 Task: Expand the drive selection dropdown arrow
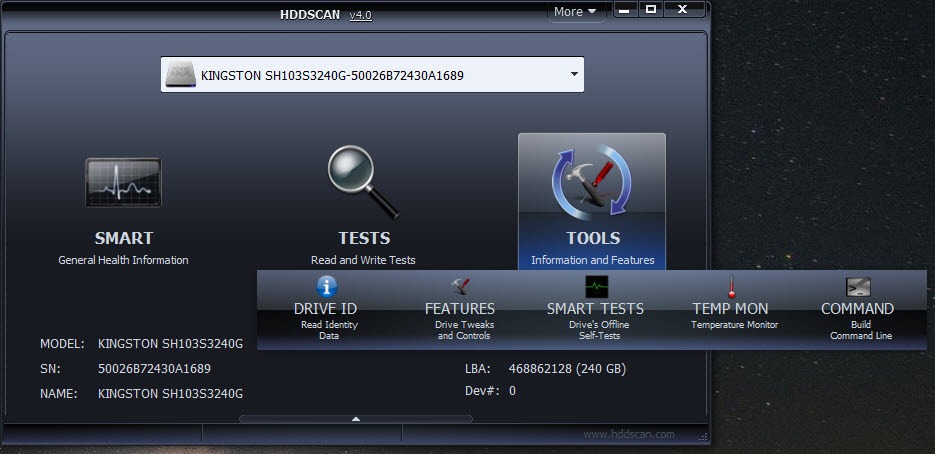574,75
